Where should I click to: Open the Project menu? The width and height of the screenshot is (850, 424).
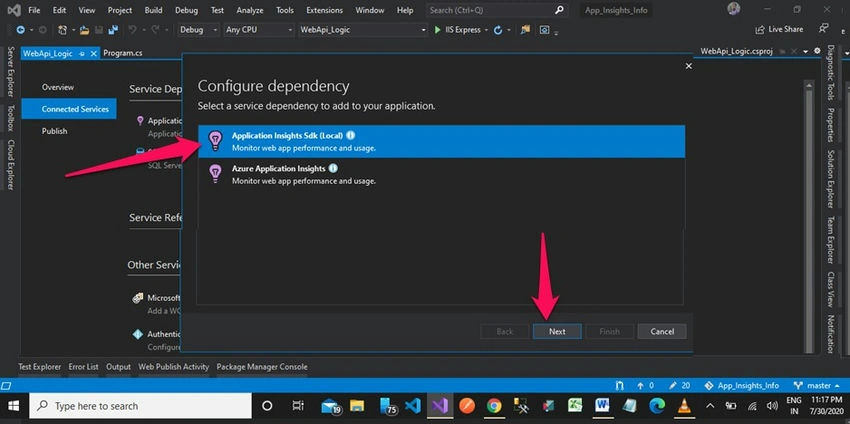tap(120, 10)
